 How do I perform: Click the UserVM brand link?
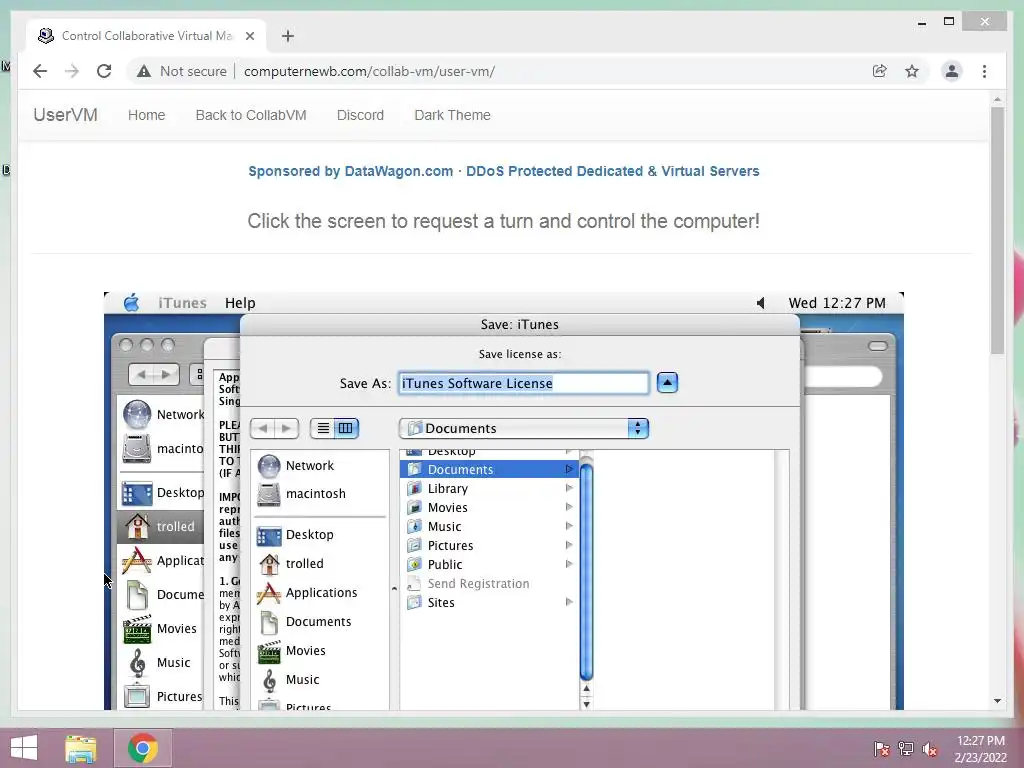[x=65, y=115]
